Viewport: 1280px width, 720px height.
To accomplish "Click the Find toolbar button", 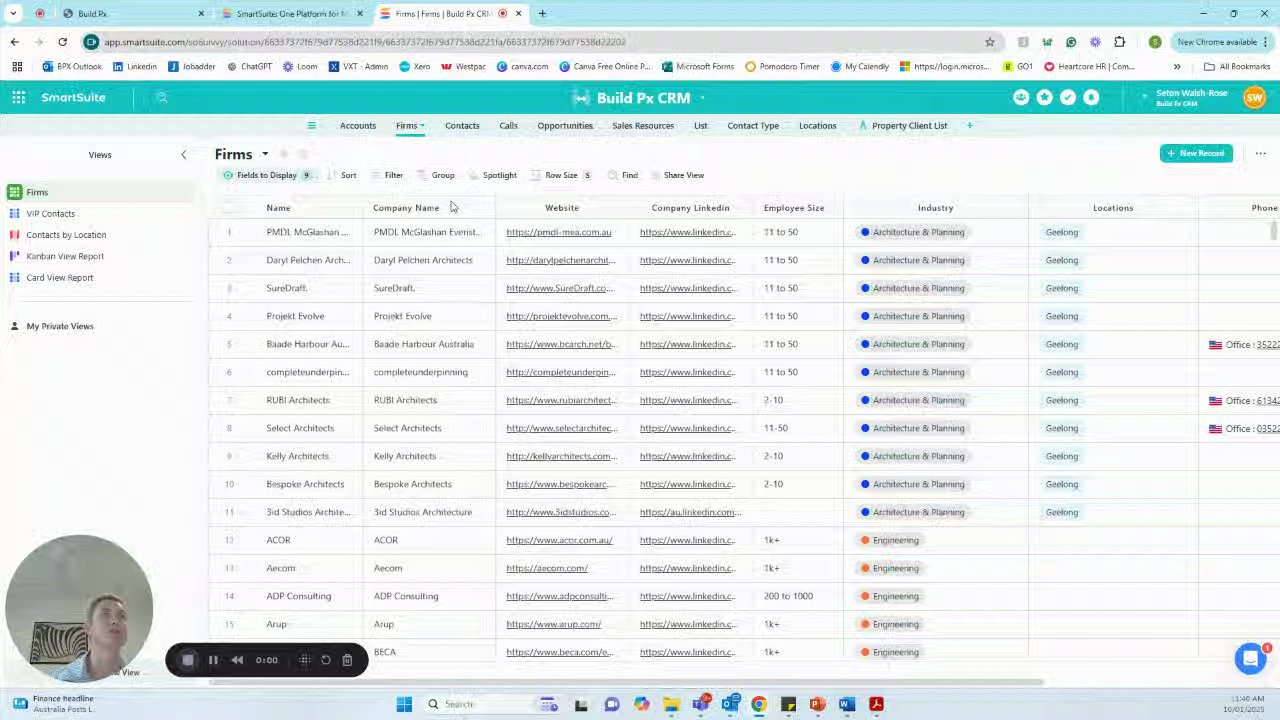I will [x=622, y=175].
